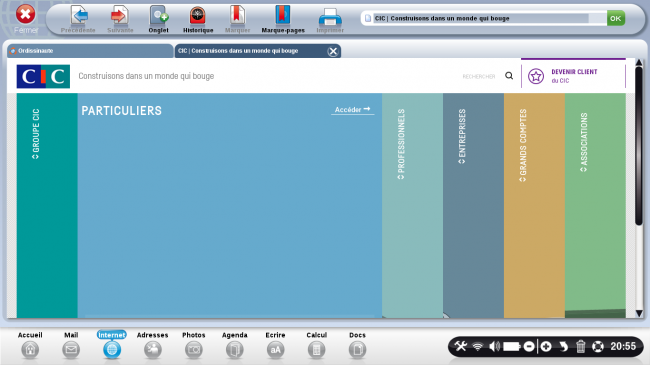Click the green OK button
Screen dimensions: 650x365
[616, 18]
